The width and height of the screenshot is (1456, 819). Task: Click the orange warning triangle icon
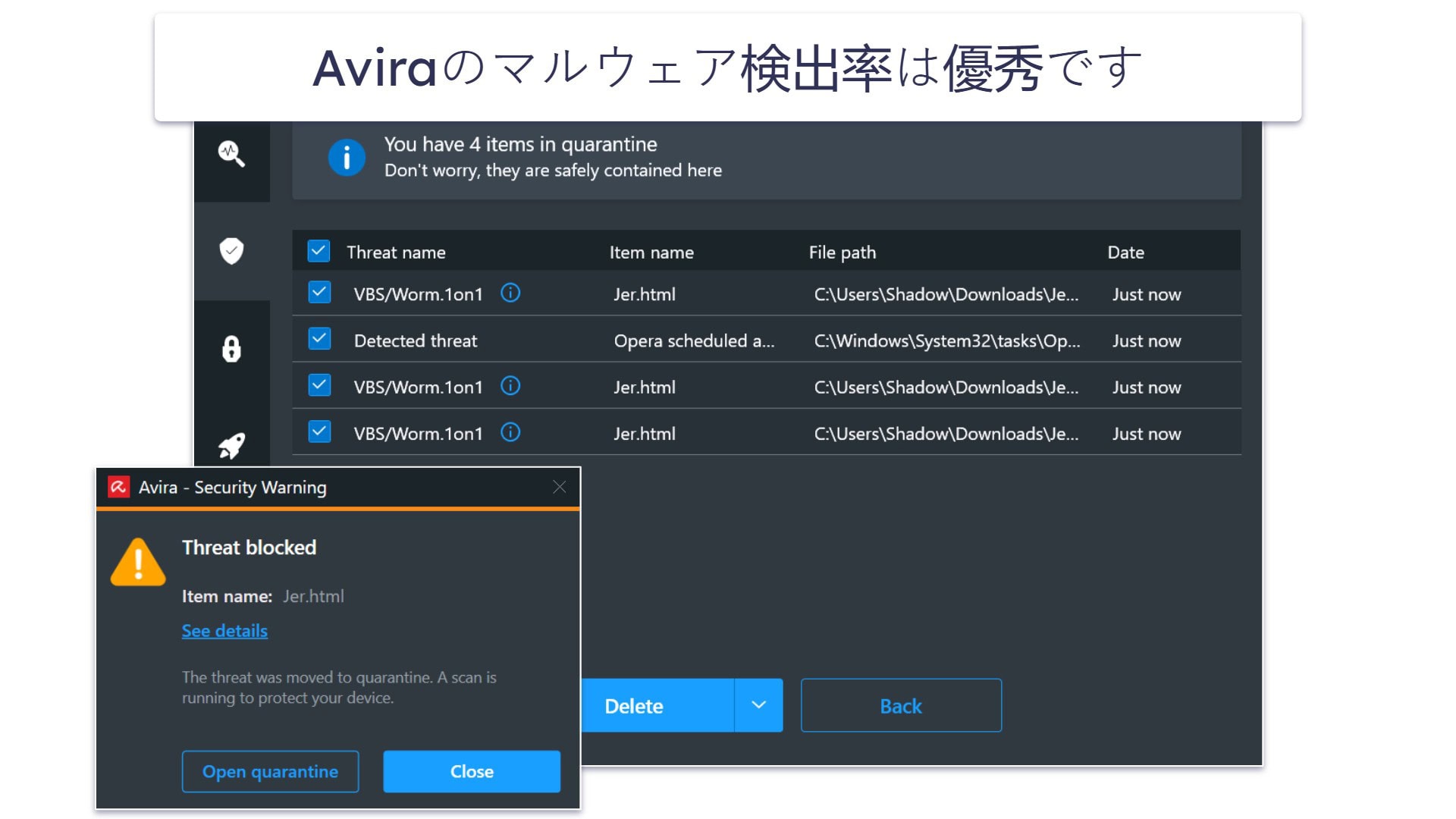point(138,563)
